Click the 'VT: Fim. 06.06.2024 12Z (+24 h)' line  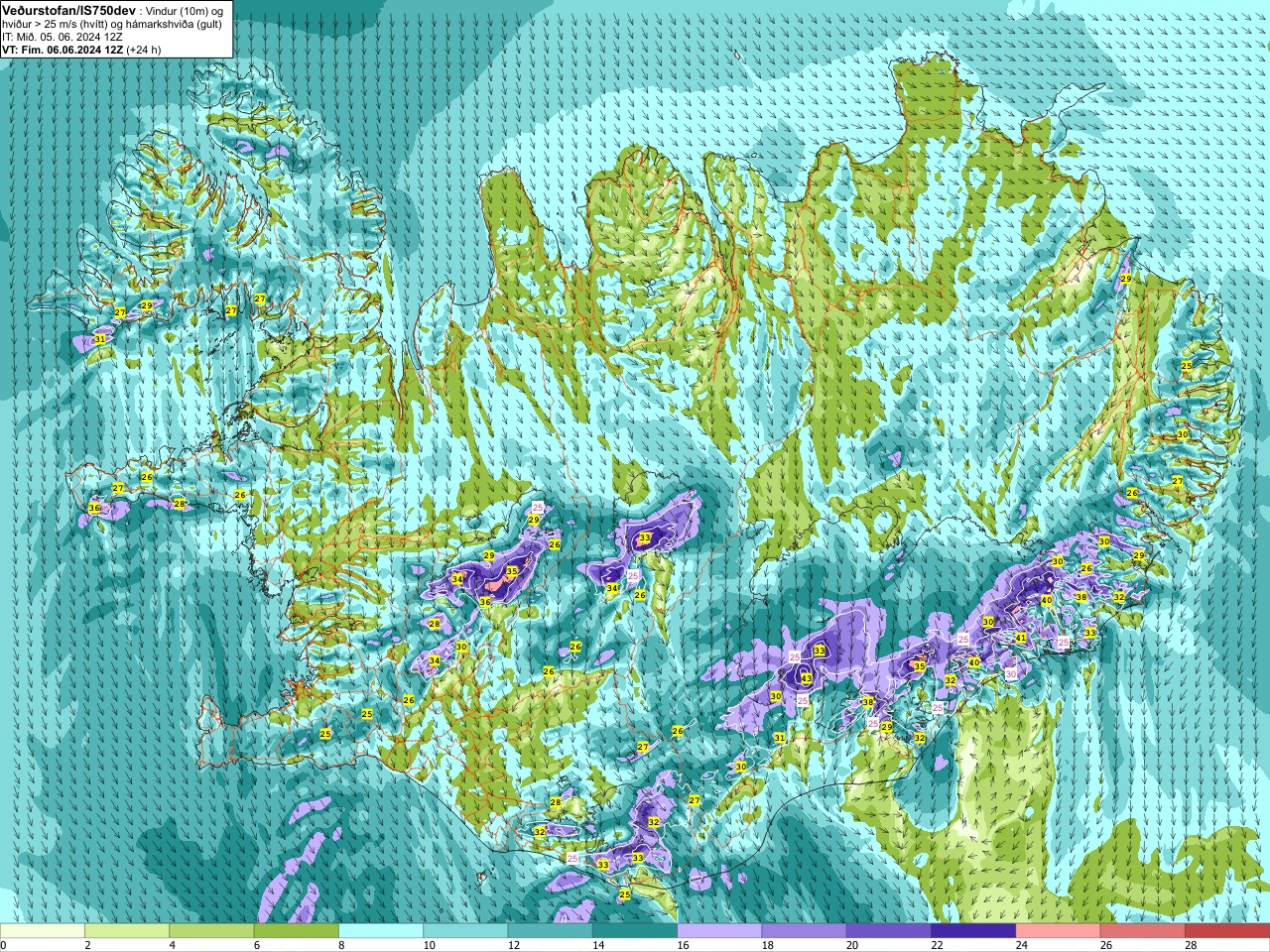tap(81, 49)
